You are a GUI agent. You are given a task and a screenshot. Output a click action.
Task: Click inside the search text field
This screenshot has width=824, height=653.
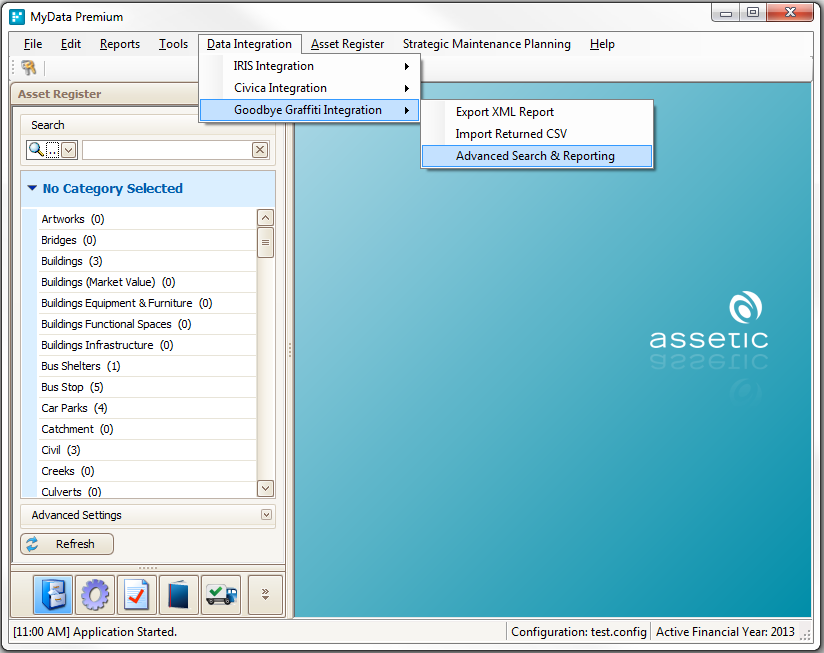pos(167,150)
